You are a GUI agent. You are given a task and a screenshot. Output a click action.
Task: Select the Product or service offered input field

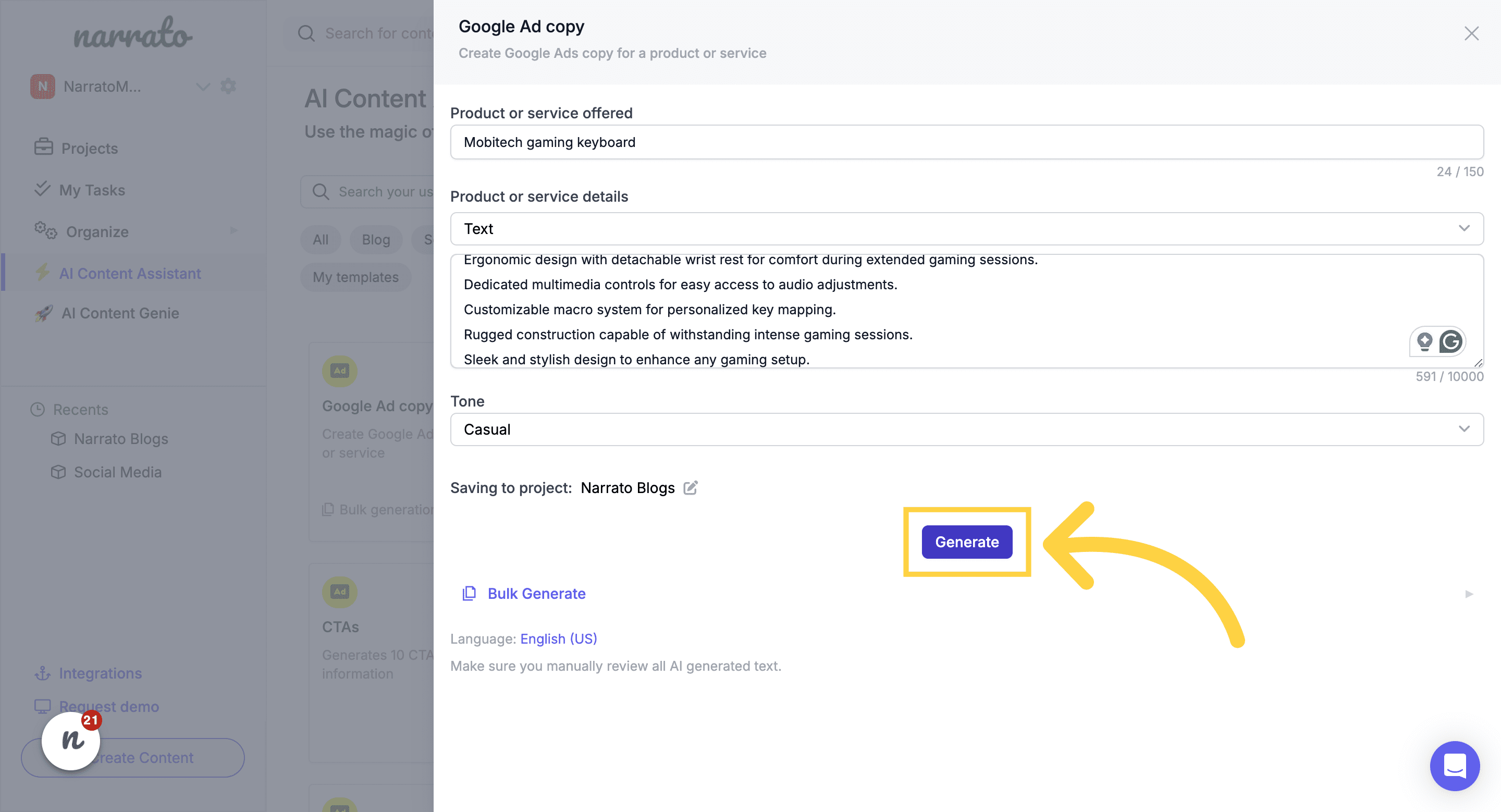click(967, 141)
